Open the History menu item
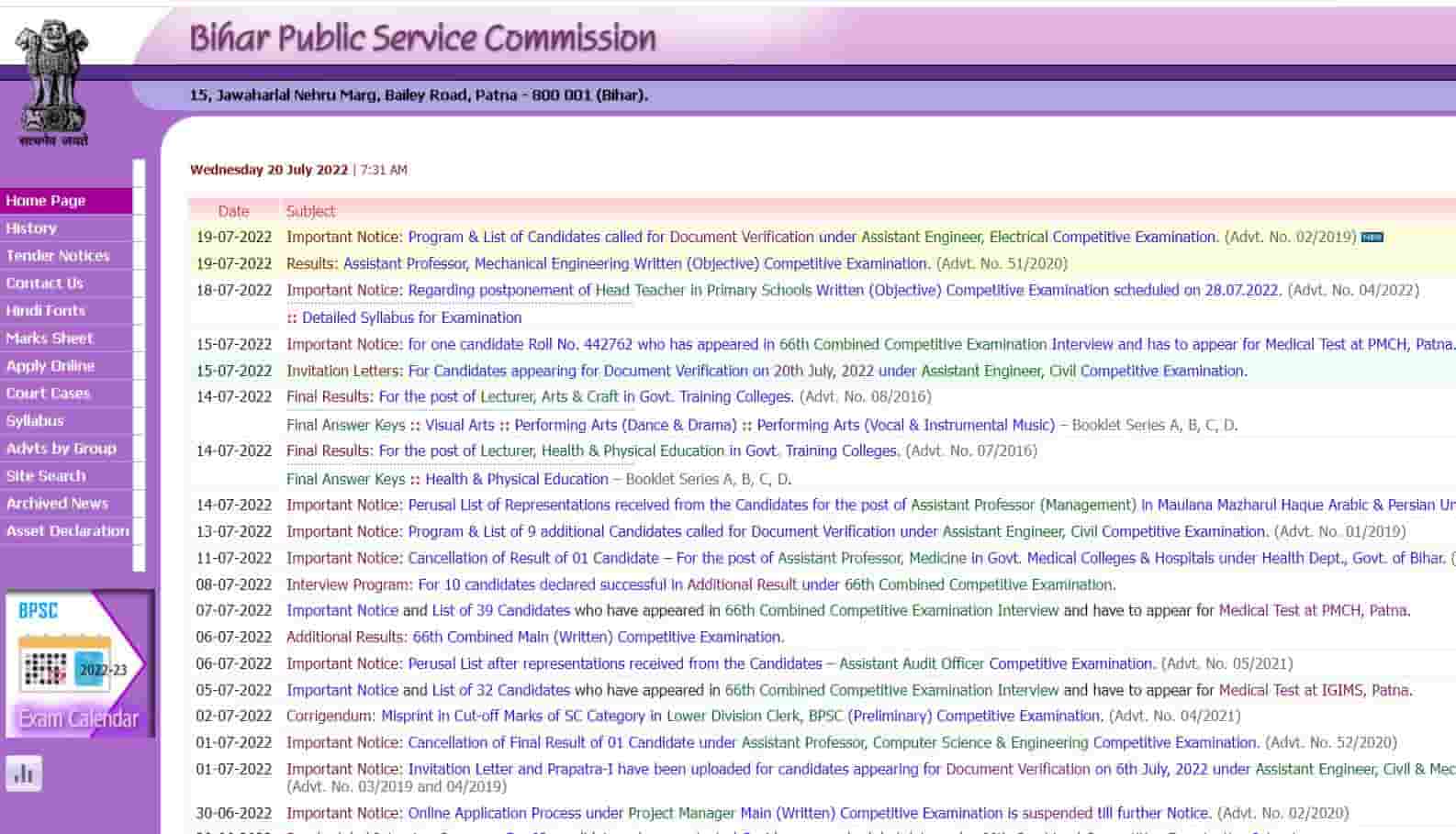The width and height of the screenshot is (1456, 834). coord(31,228)
